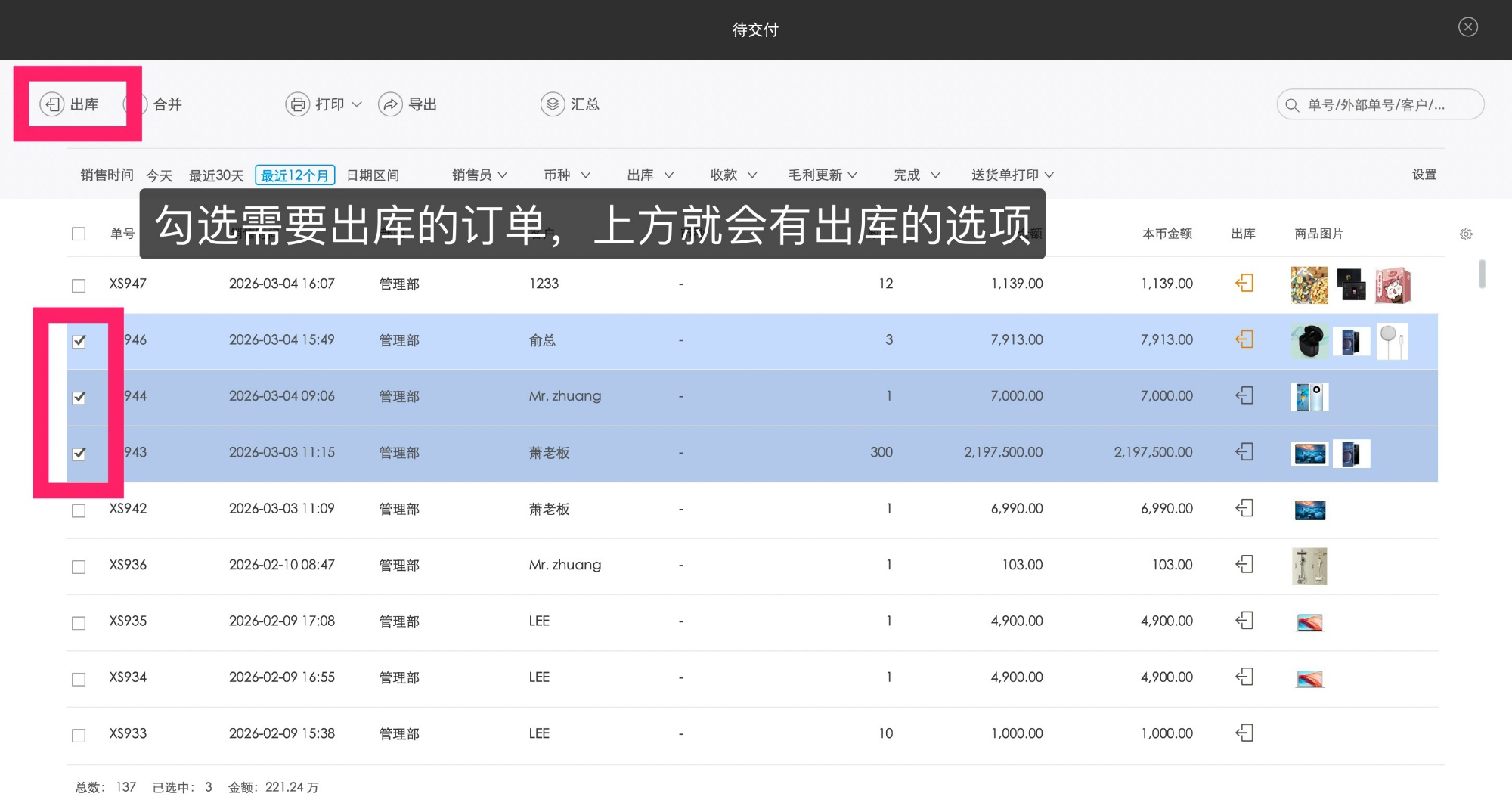
Task: Open column settings gear in table header
Action: coord(1466,234)
